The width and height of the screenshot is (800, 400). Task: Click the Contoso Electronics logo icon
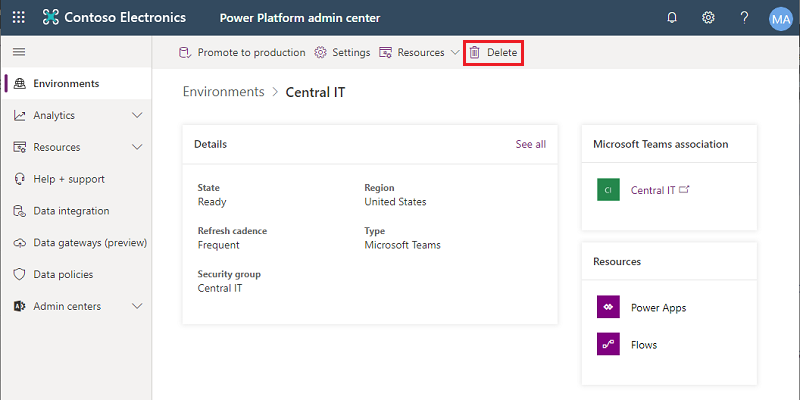pos(51,18)
